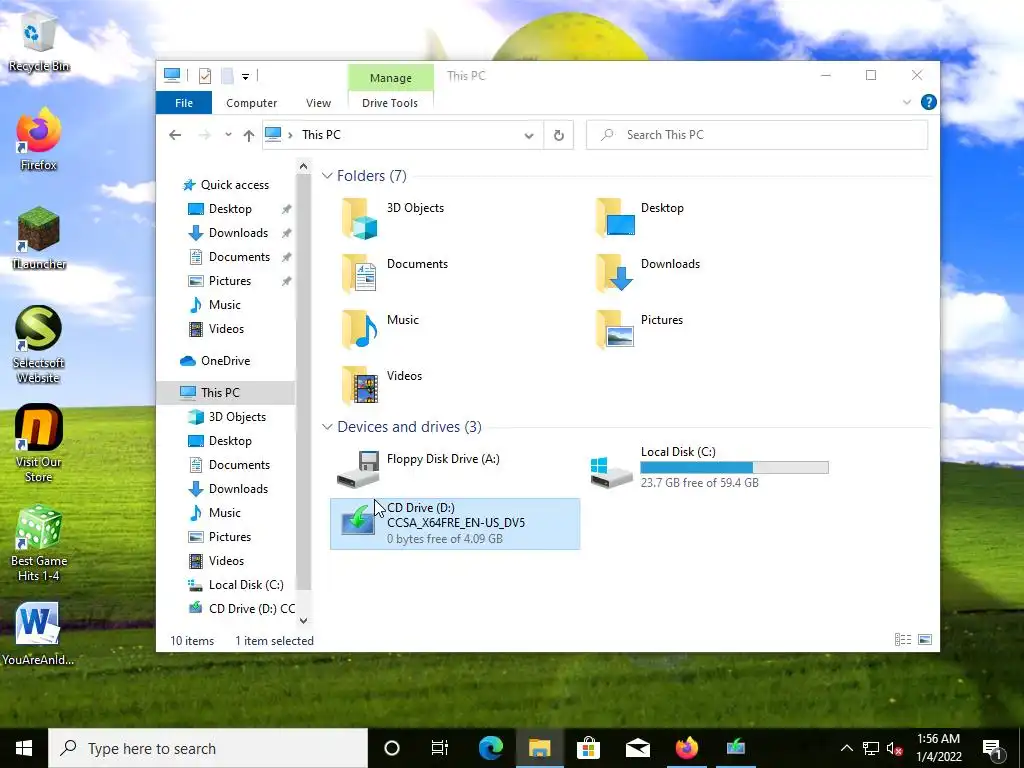Screen dimensions: 1024x768
Task: Select OneDrive in navigation pane
Action: (x=226, y=361)
